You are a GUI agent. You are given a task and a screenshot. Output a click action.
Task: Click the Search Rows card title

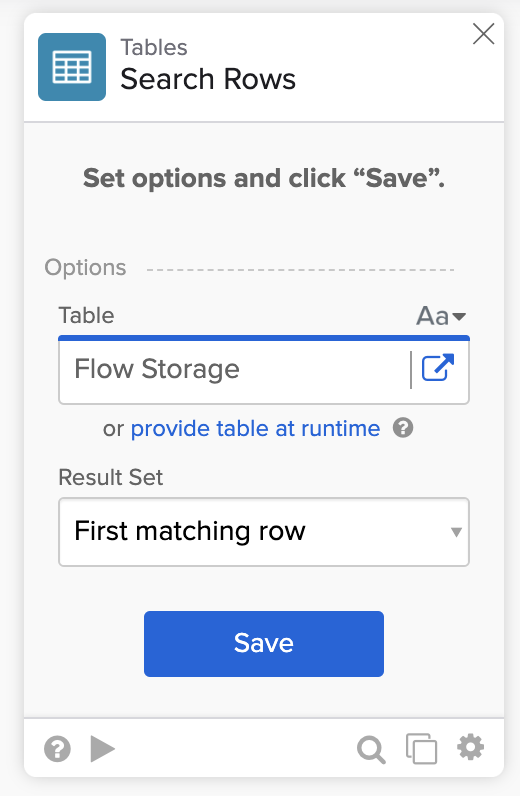[208, 79]
